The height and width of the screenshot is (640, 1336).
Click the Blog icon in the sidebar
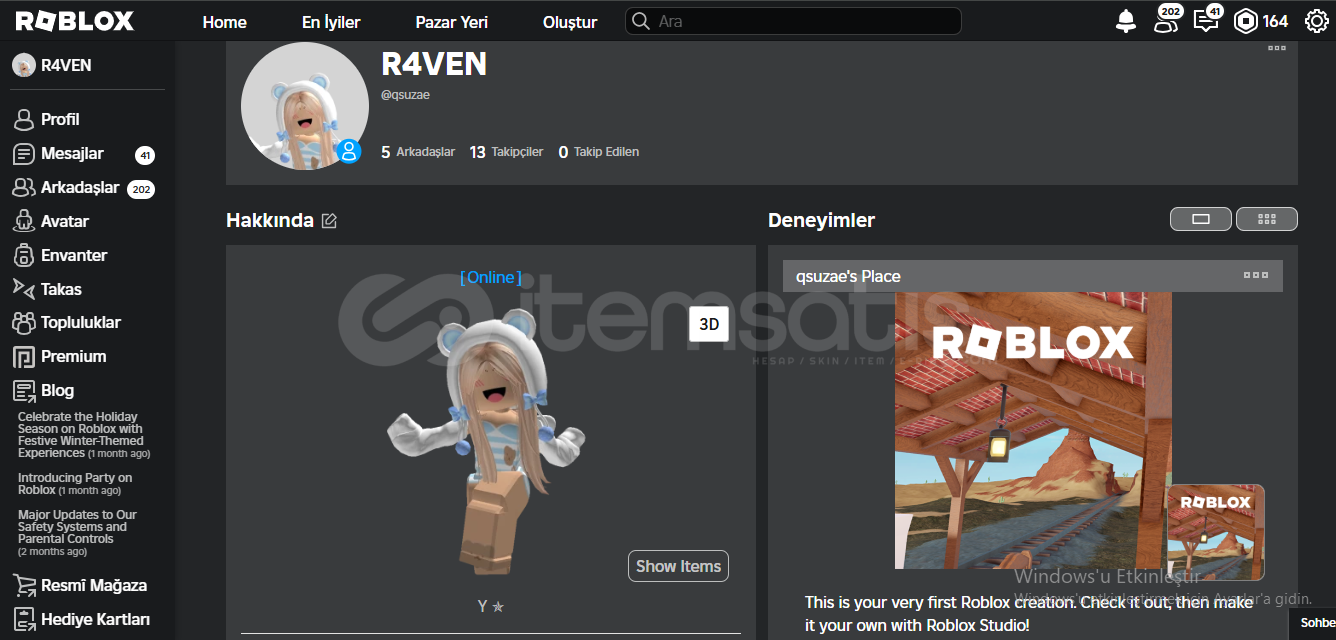(24, 391)
